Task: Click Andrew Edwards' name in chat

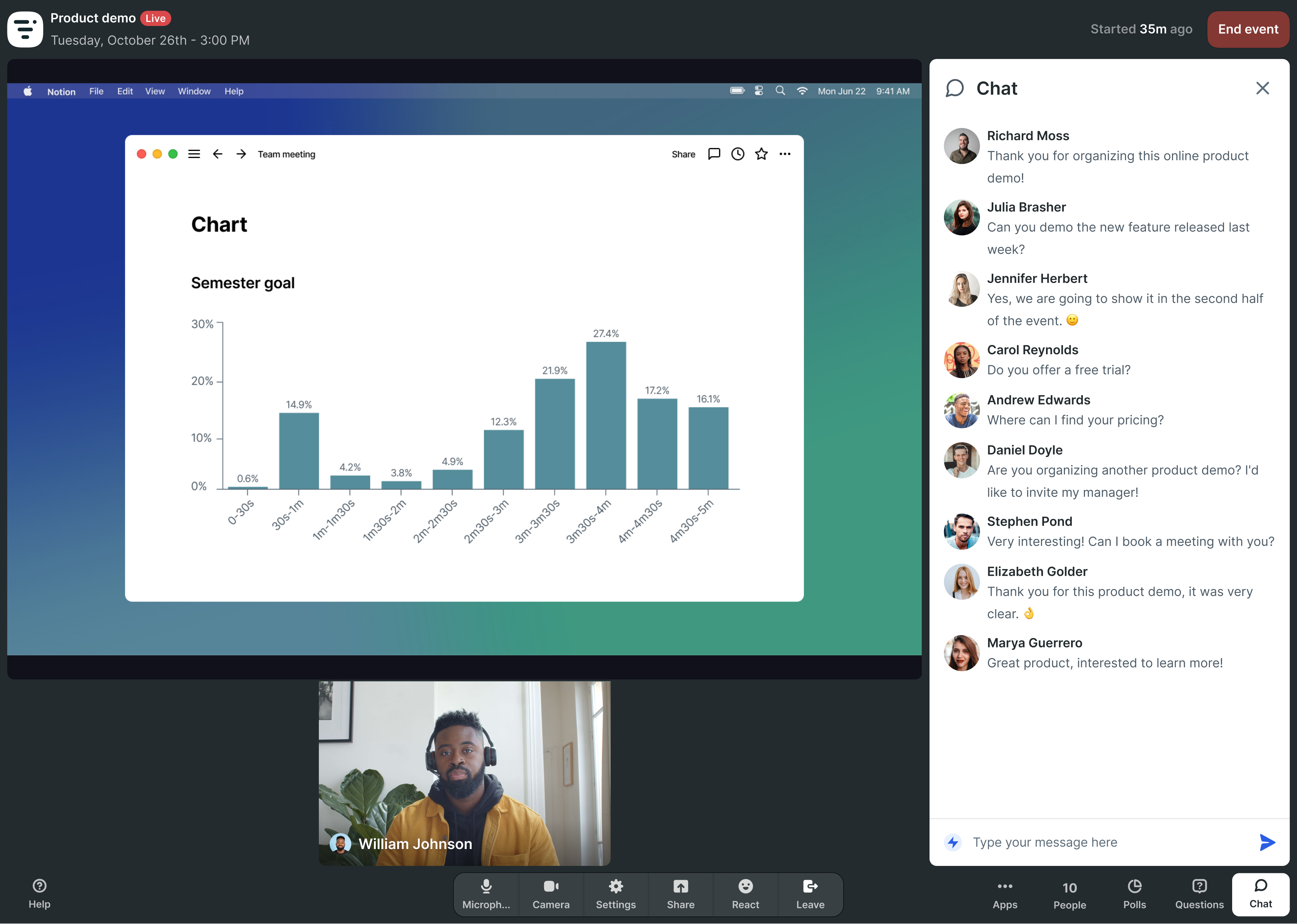Action: point(1038,400)
